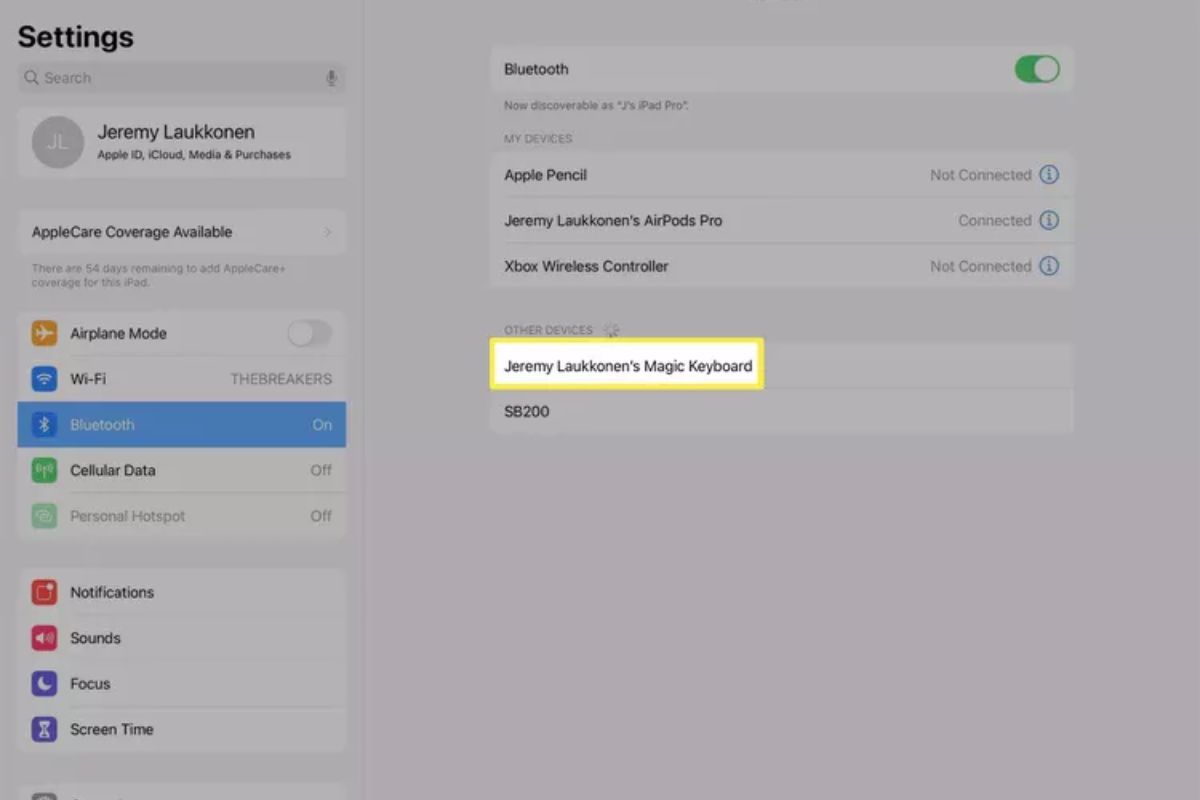Open Focus settings
The width and height of the screenshot is (1200, 800).
coord(182,684)
